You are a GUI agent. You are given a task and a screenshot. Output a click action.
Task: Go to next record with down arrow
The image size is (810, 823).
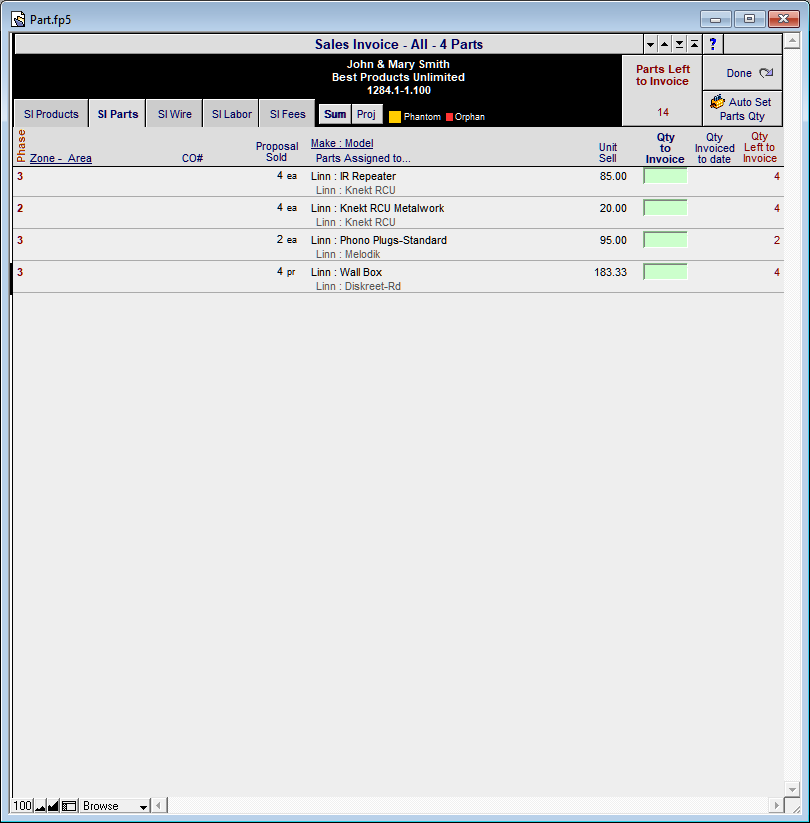click(x=650, y=44)
